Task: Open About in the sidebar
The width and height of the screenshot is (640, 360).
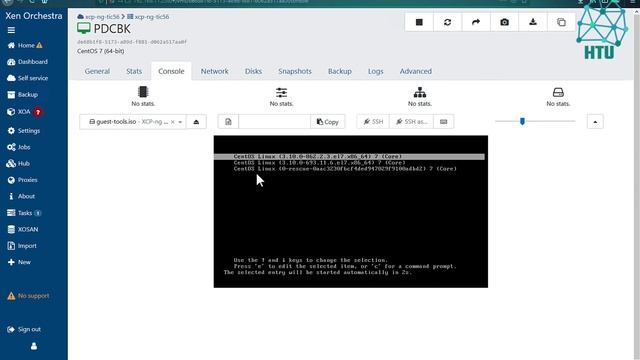Action: point(21,196)
